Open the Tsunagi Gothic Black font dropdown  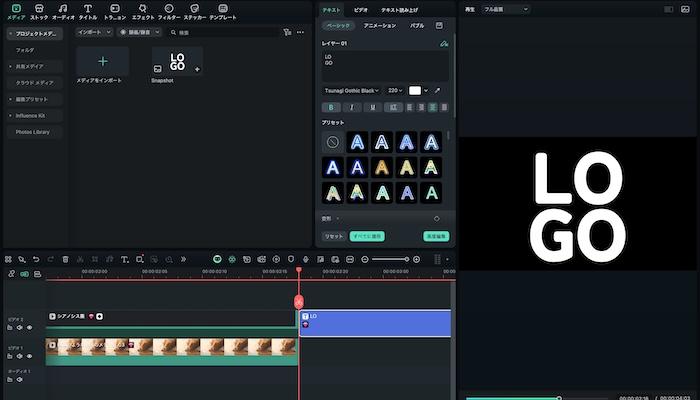350,90
